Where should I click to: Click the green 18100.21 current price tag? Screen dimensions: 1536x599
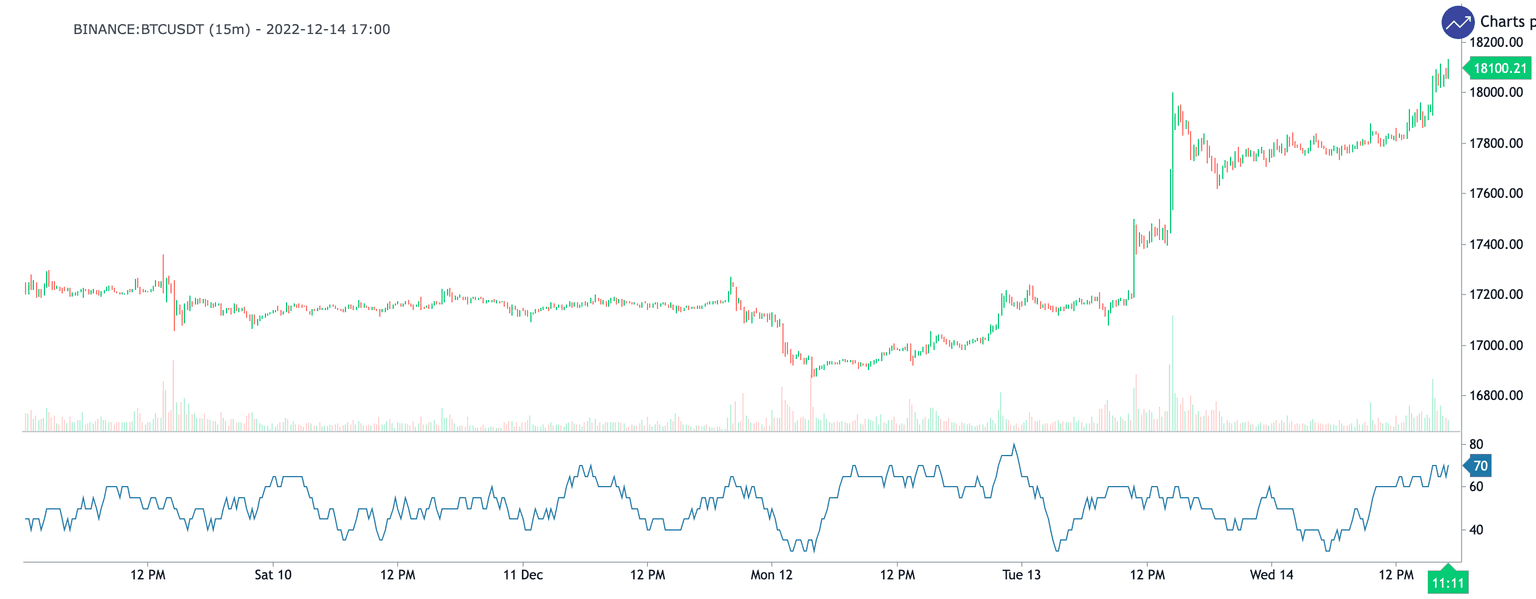click(1498, 68)
